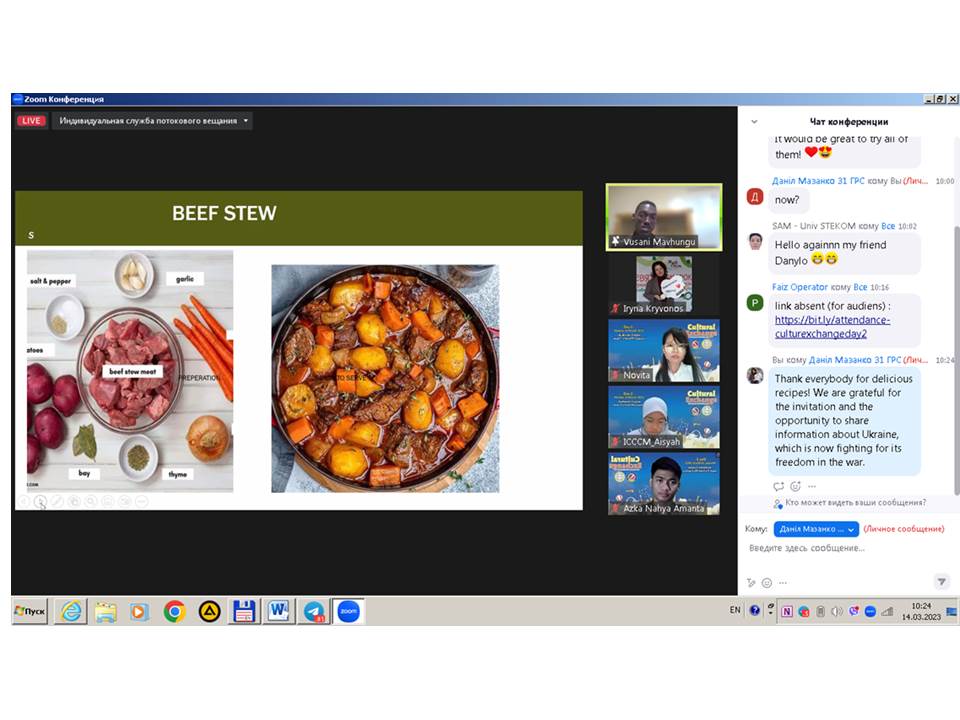Click the red LIVE indicator
This screenshot has height=720, width=960.
coord(31,121)
